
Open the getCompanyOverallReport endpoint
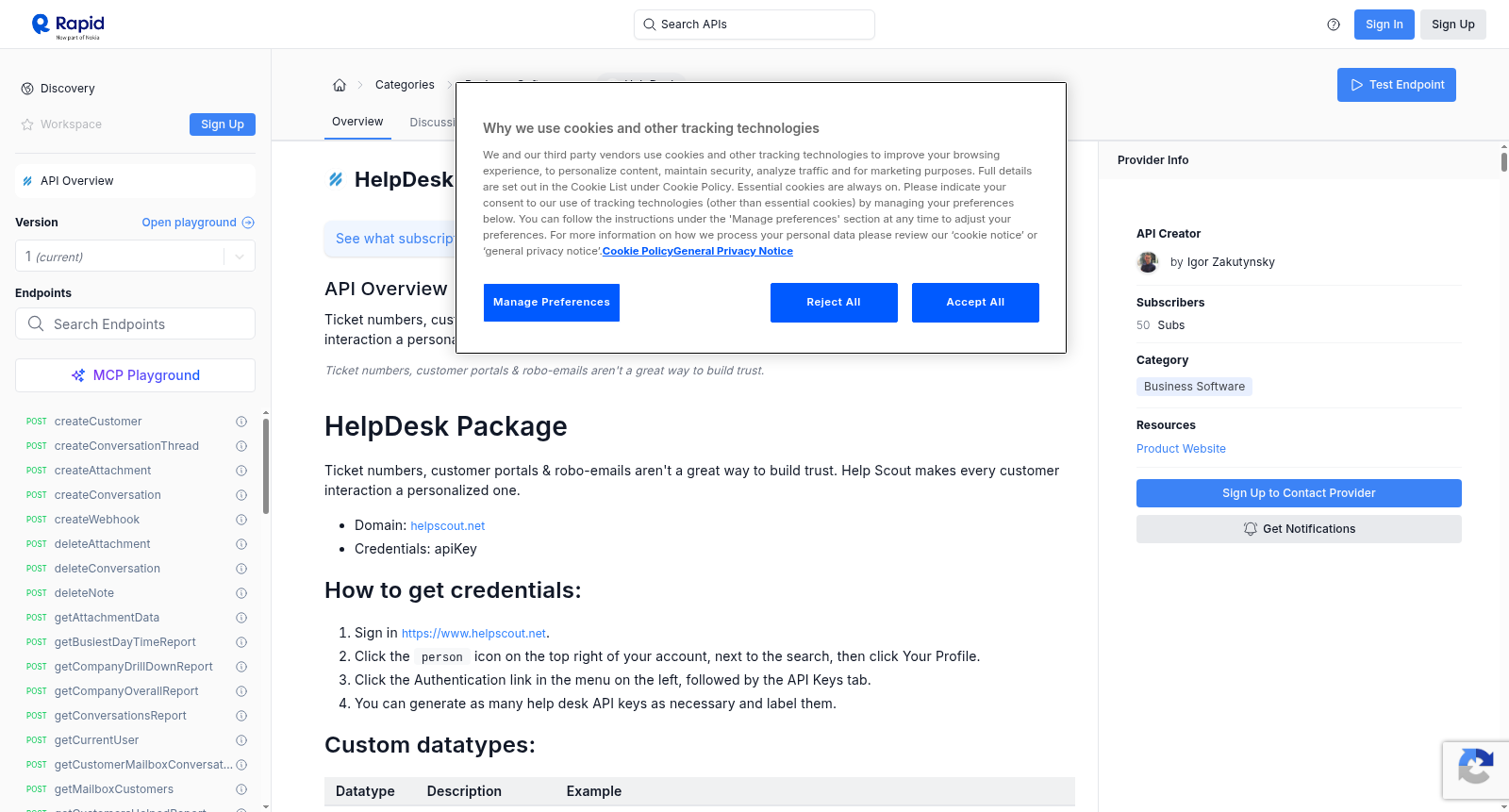click(126, 691)
